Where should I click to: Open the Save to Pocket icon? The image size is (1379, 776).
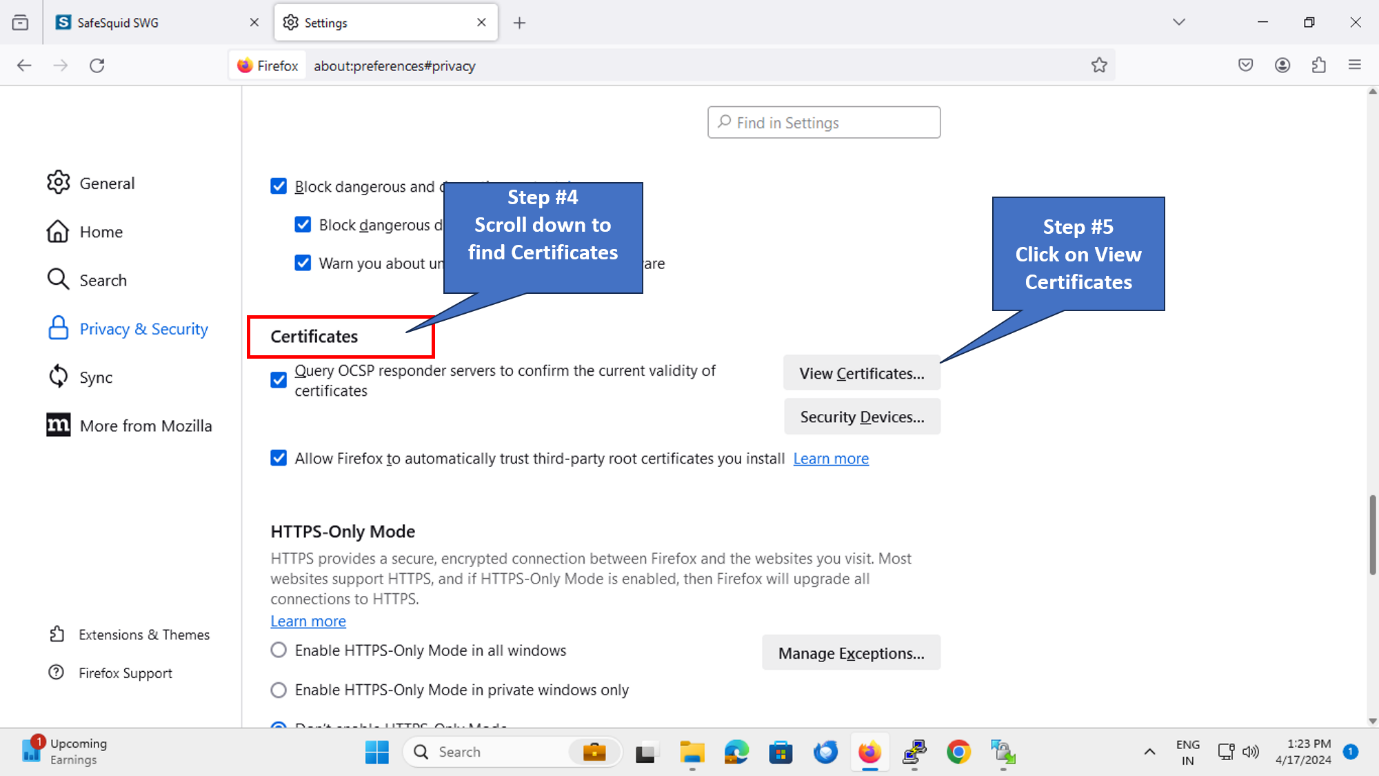1245,65
